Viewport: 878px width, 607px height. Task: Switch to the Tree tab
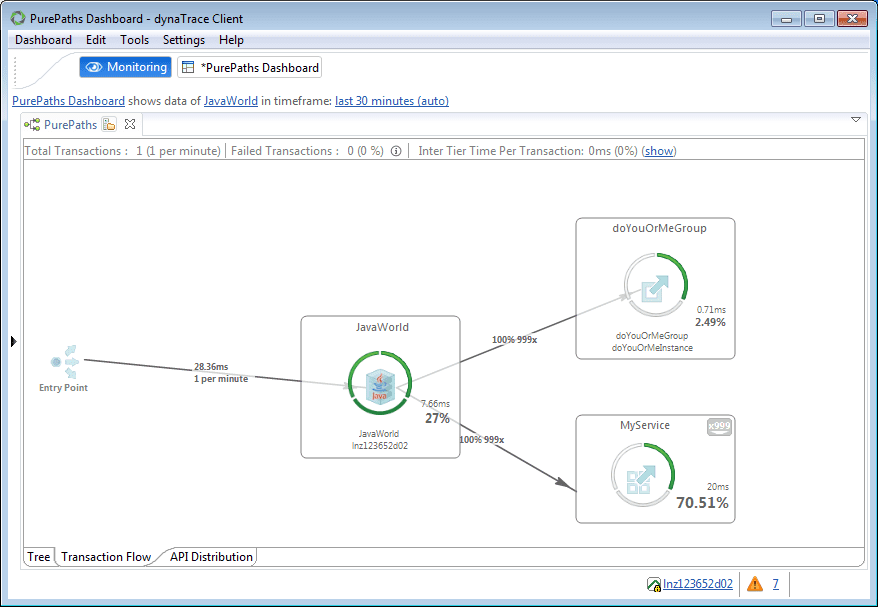coord(39,557)
